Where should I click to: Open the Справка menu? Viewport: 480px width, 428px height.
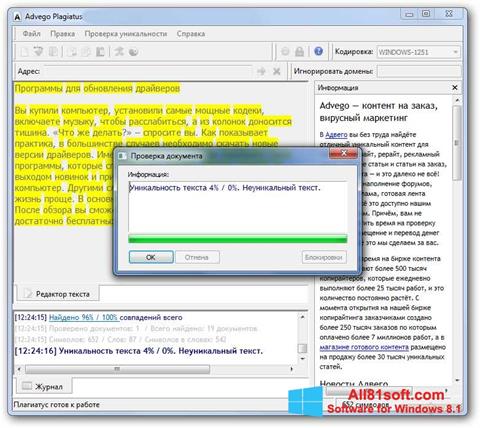tap(191, 34)
